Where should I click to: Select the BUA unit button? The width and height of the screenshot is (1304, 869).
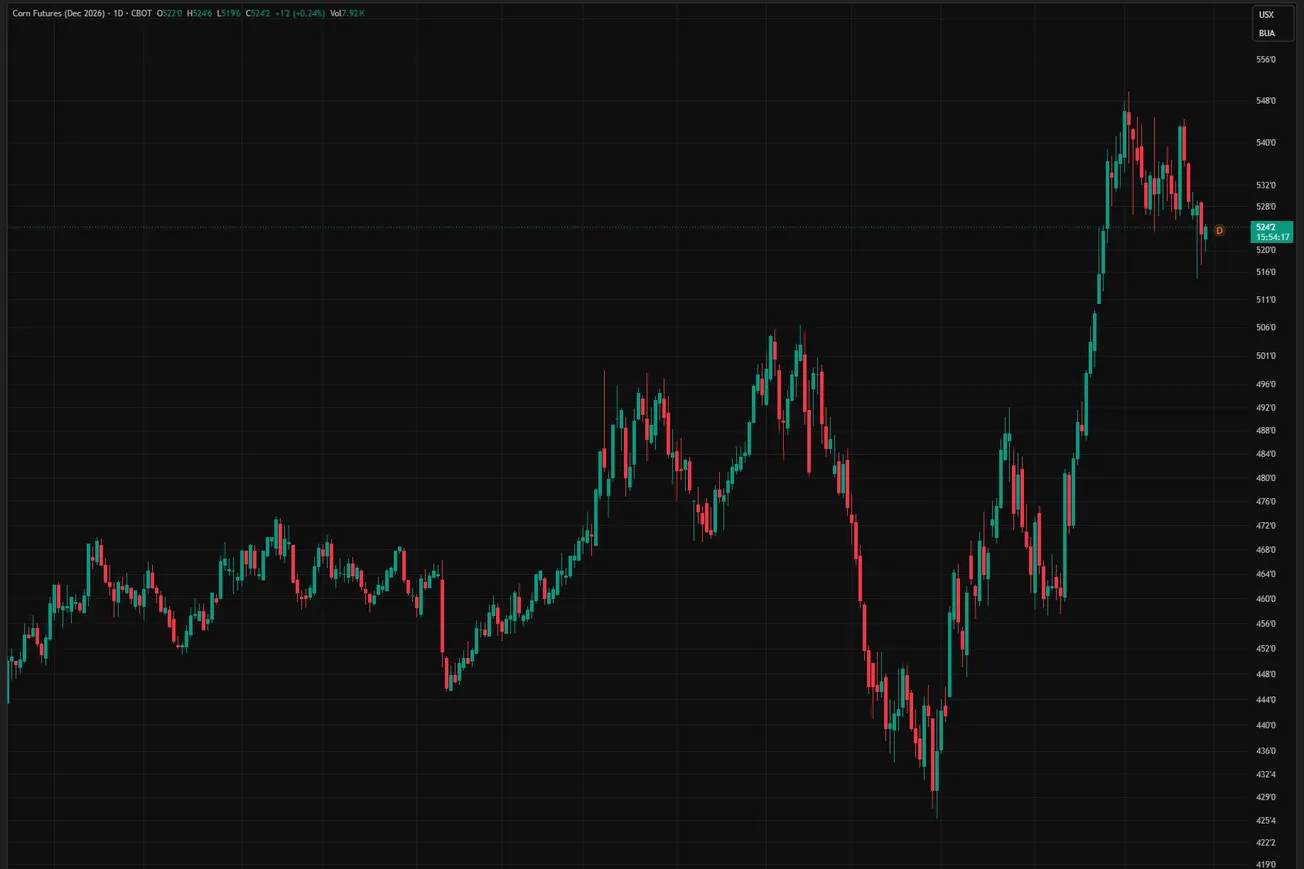click(1266, 32)
